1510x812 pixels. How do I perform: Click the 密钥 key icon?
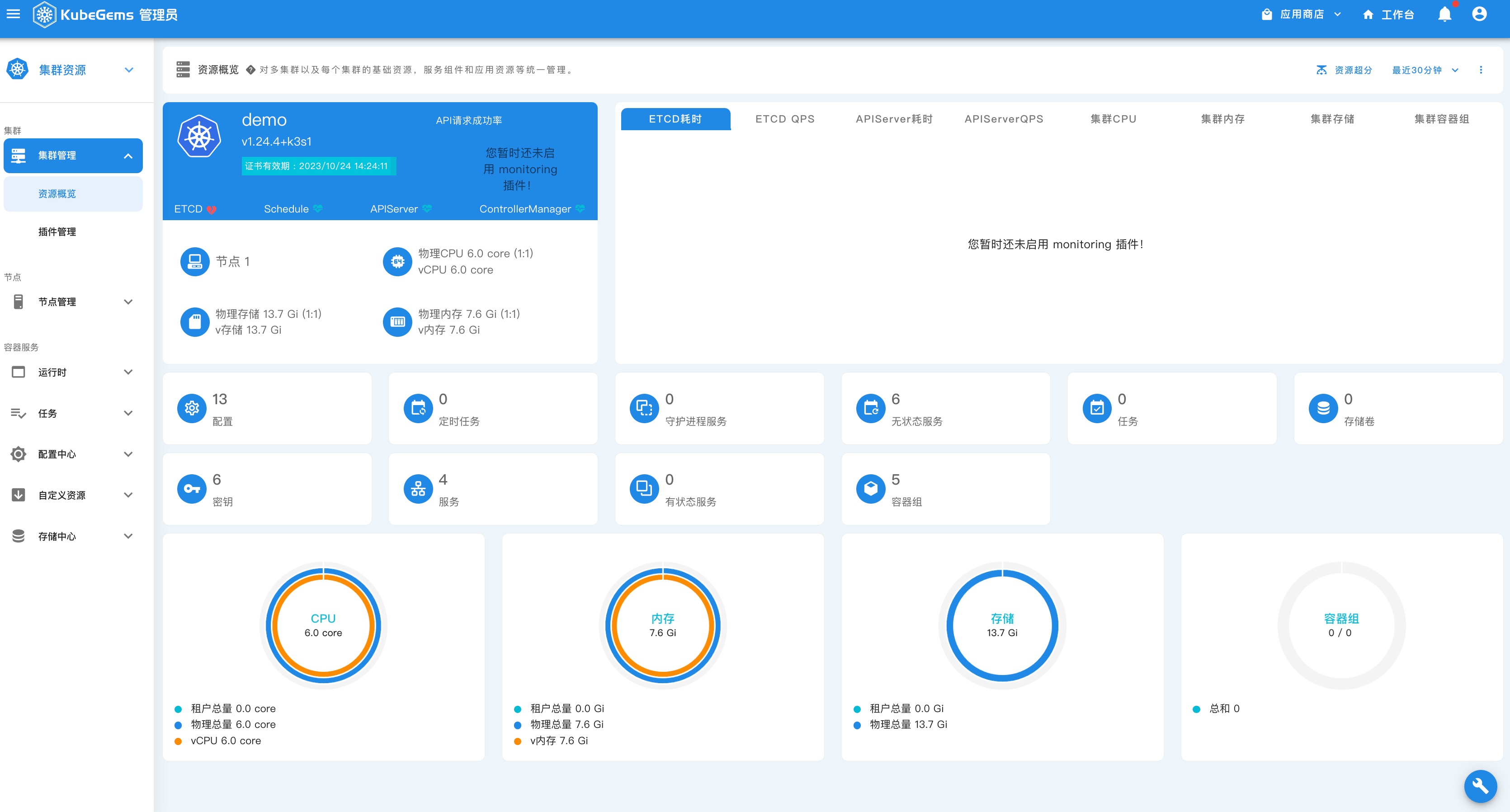(x=192, y=488)
